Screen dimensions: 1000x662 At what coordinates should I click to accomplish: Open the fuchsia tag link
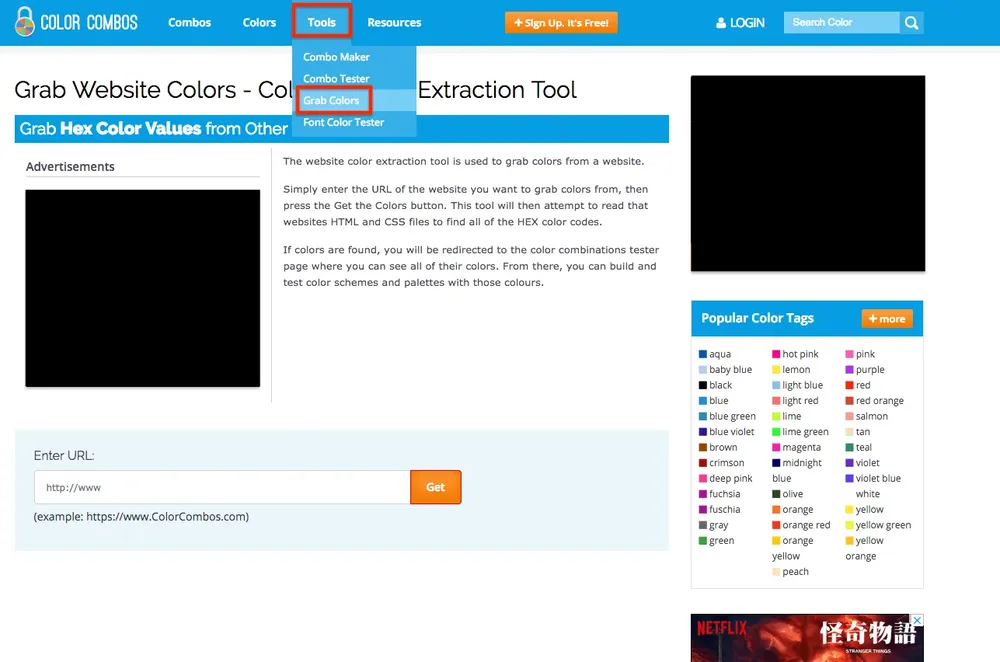[724, 494]
